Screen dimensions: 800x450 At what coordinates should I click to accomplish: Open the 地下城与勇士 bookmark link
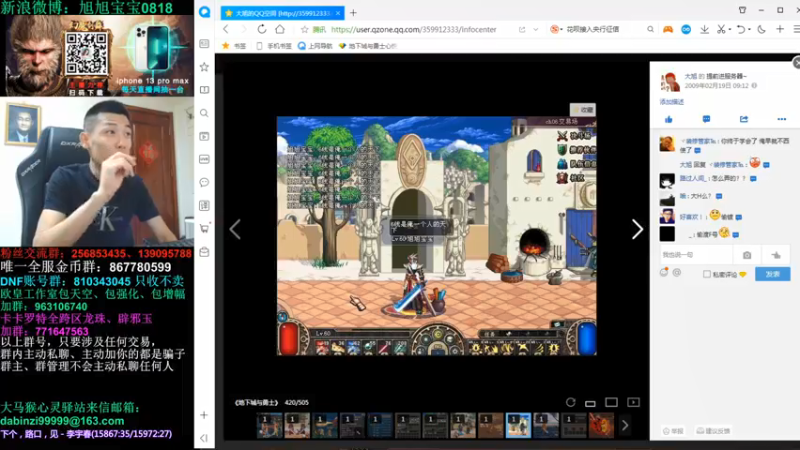(x=367, y=46)
